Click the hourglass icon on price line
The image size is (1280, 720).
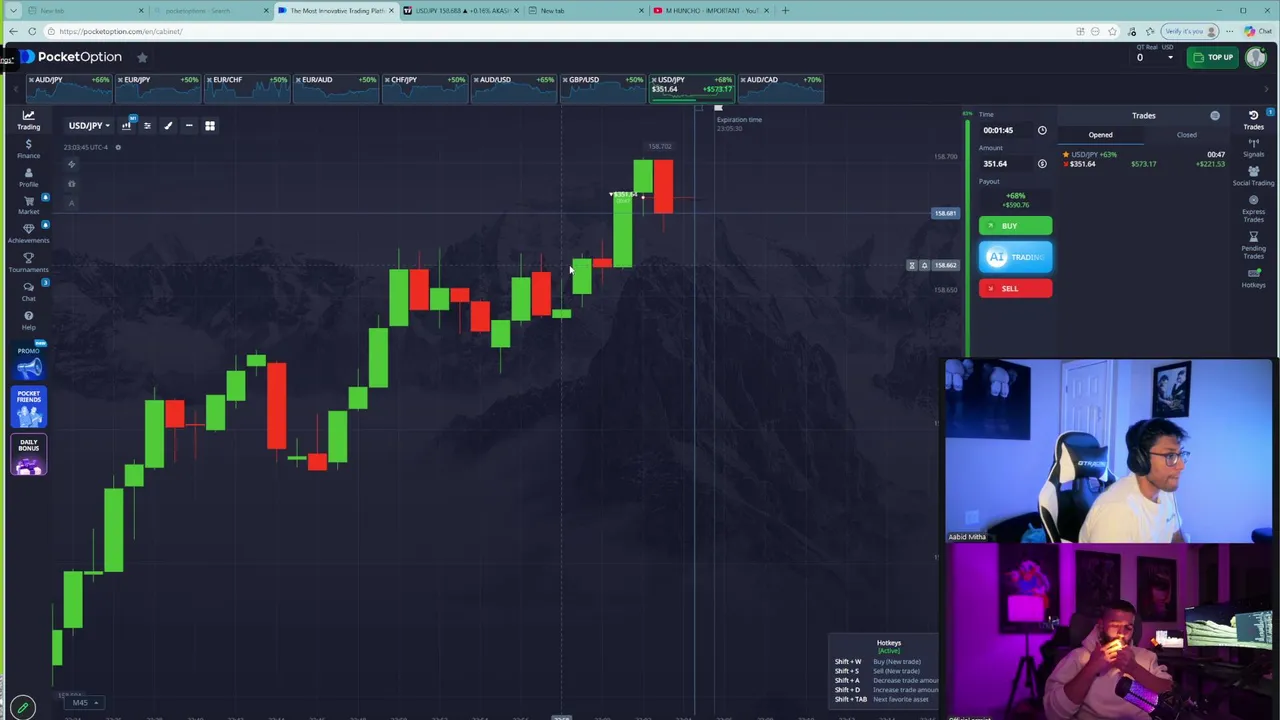(x=912, y=265)
